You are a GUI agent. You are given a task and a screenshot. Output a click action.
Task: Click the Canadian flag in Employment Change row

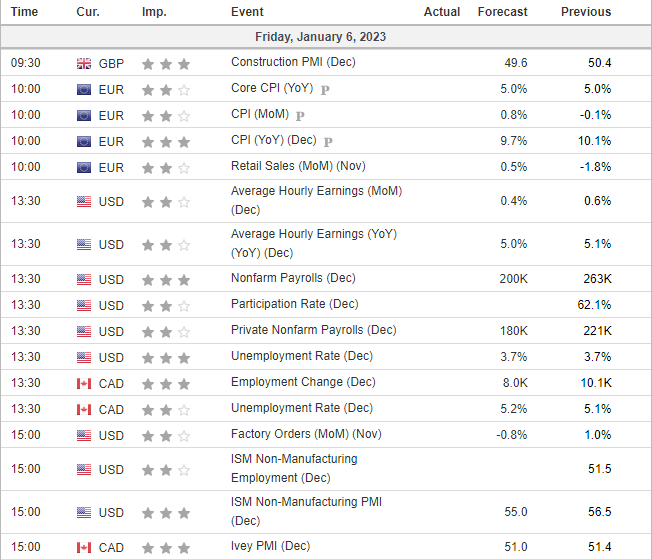[x=84, y=383]
